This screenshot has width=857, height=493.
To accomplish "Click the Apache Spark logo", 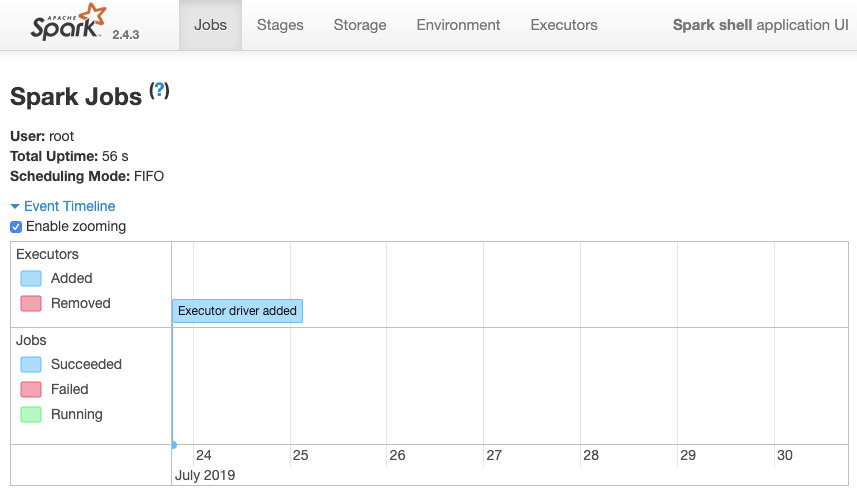I will tap(68, 22).
